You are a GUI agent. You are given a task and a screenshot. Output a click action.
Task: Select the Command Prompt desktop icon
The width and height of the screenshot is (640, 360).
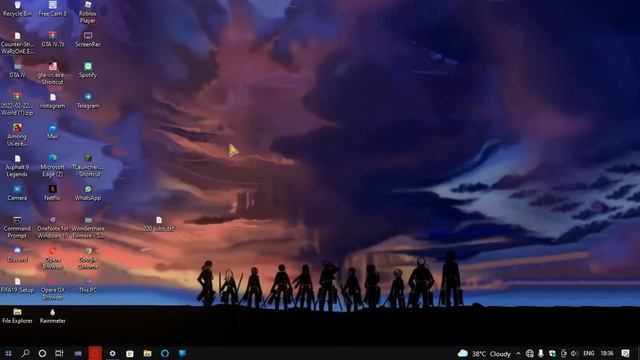(x=17, y=227)
